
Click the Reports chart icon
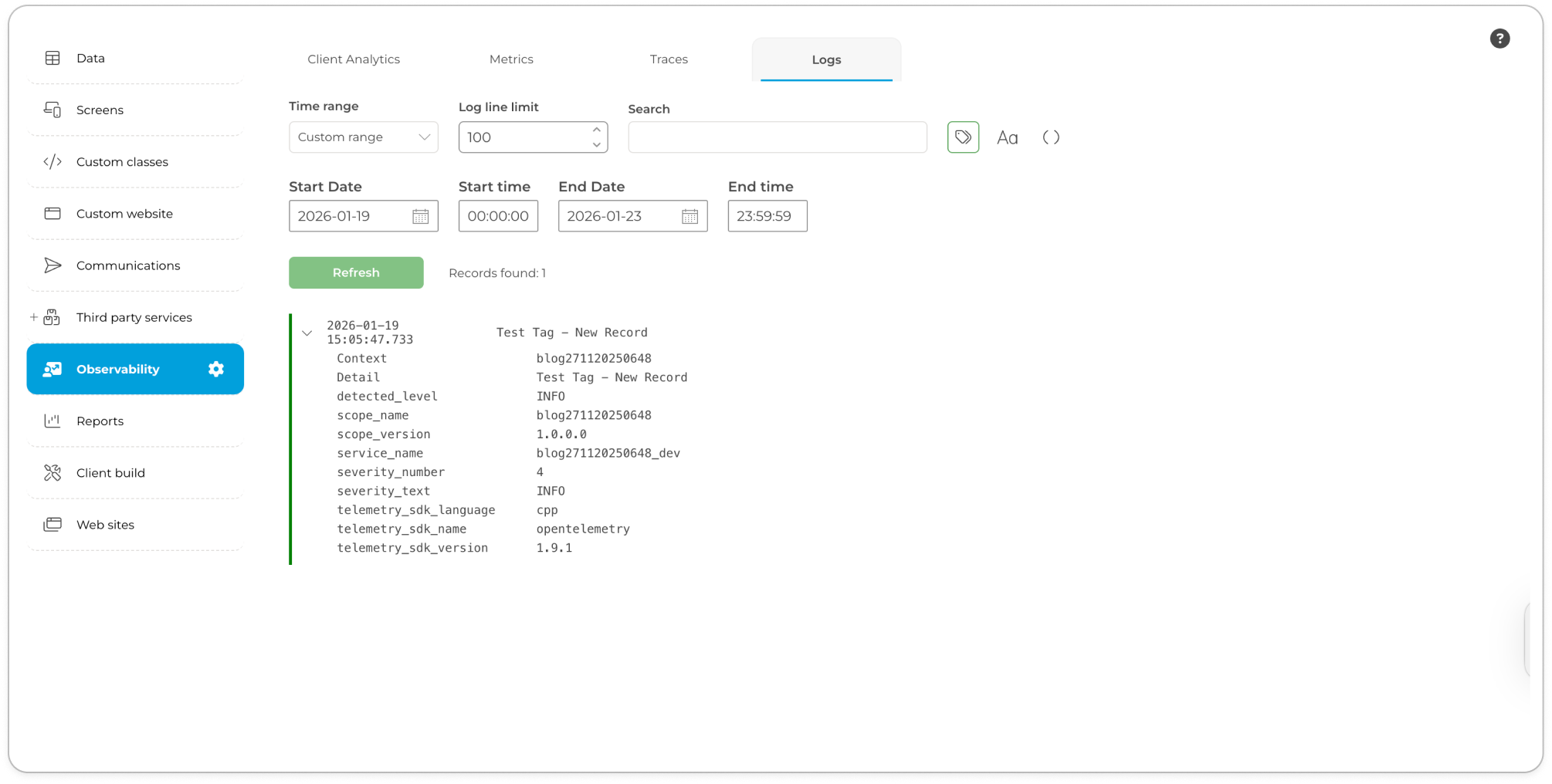53,421
